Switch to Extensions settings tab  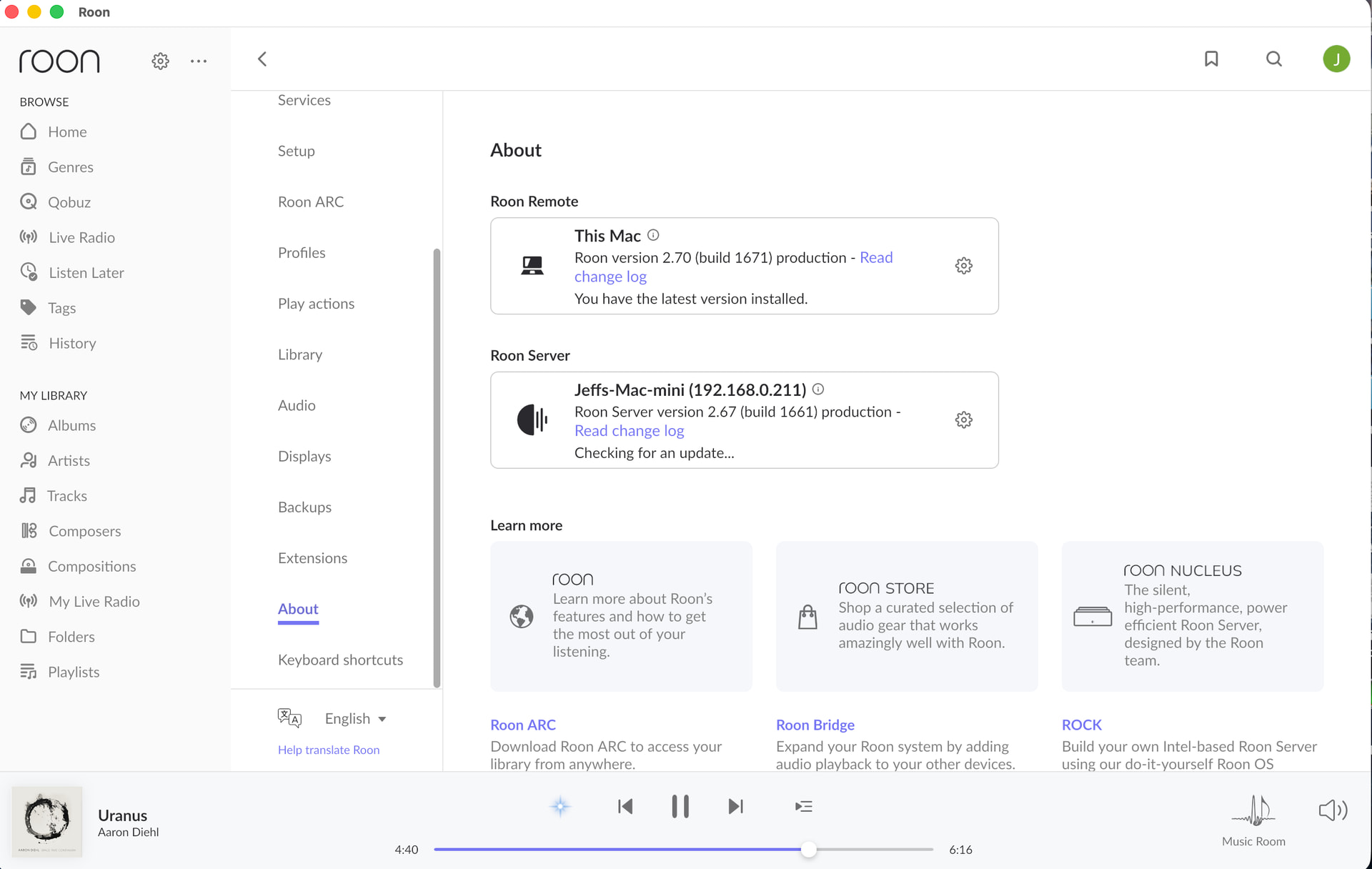313,557
